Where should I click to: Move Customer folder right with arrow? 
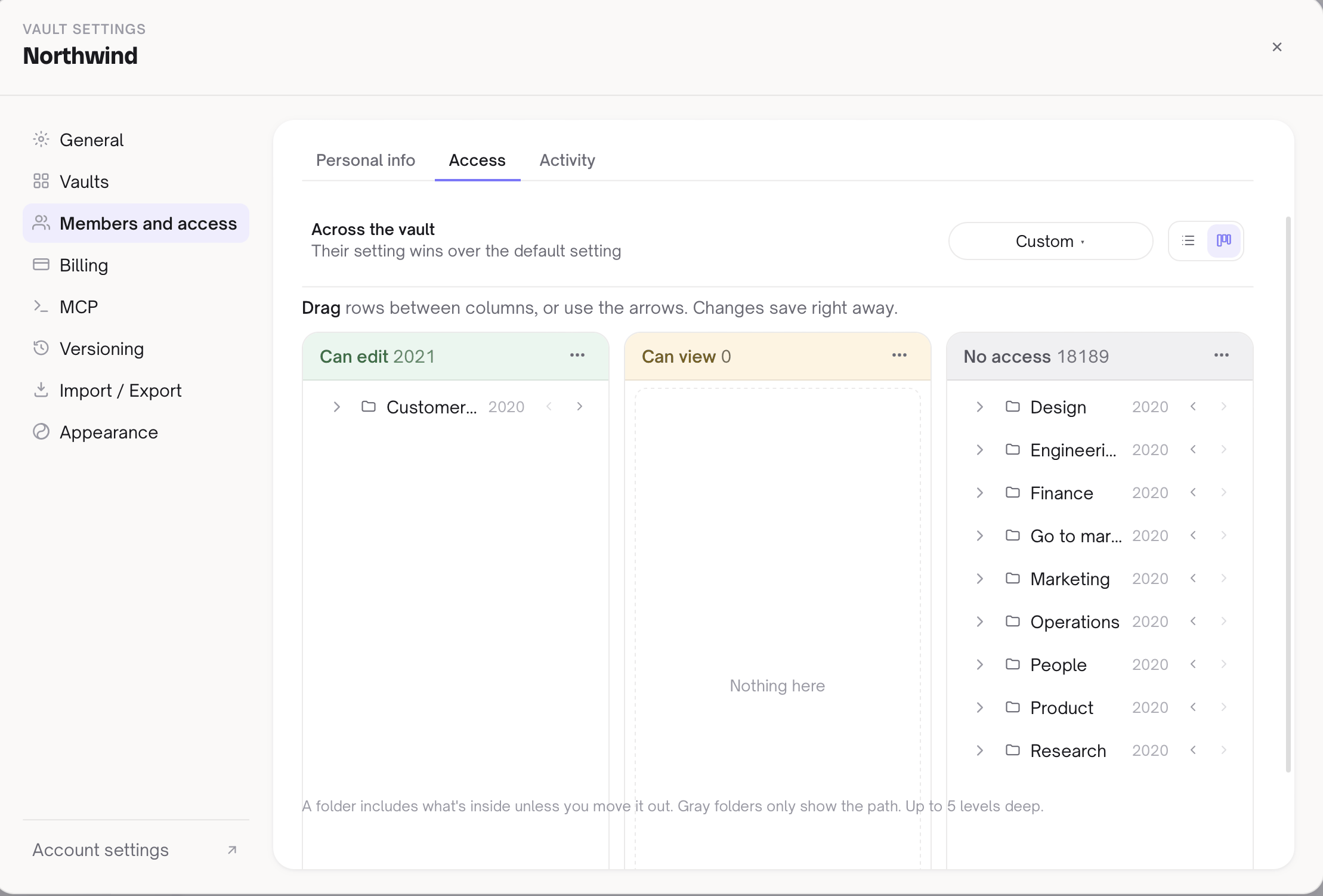[x=579, y=407]
